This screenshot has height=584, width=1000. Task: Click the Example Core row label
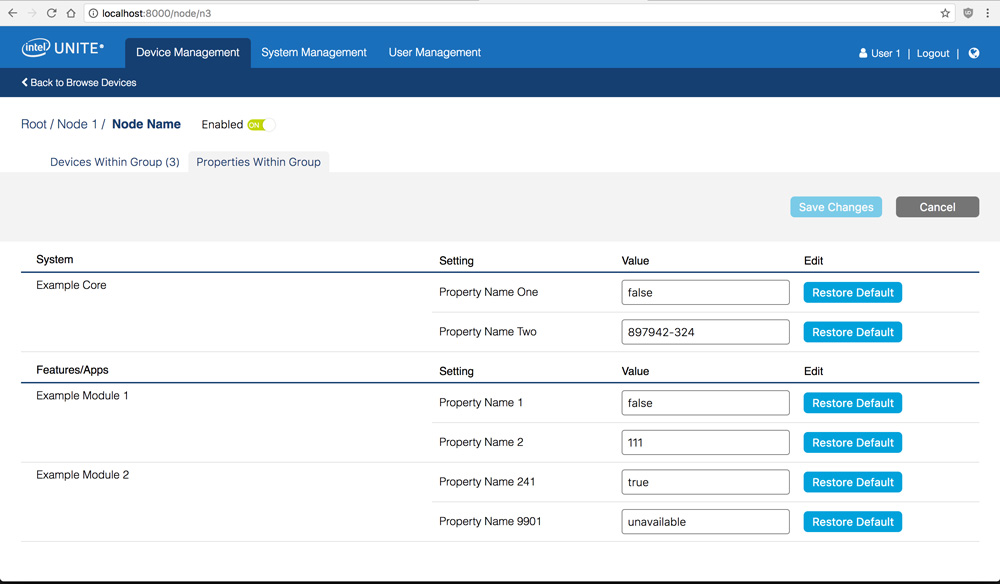[71, 285]
